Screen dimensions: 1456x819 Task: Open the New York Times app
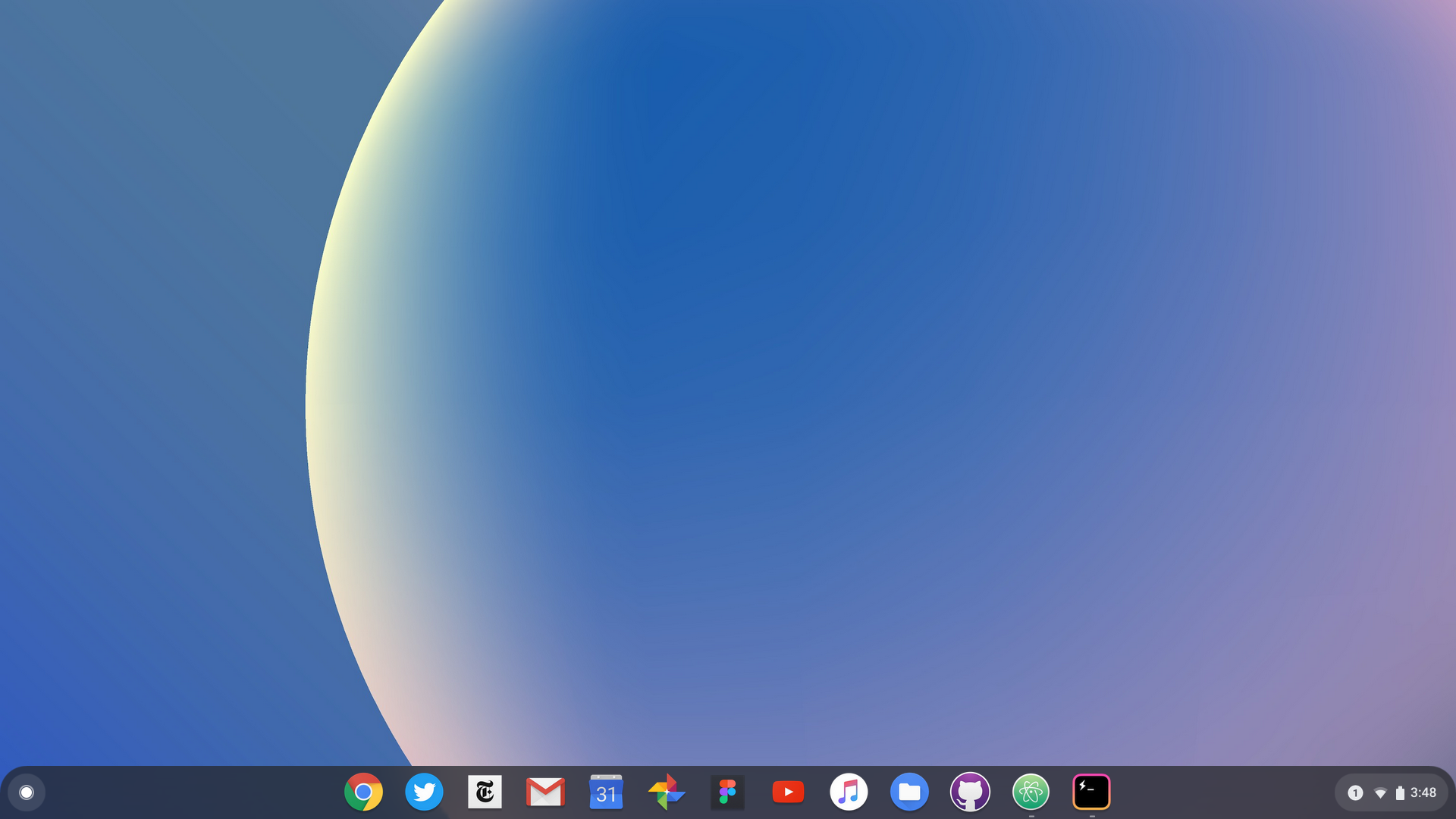coord(485,792)
